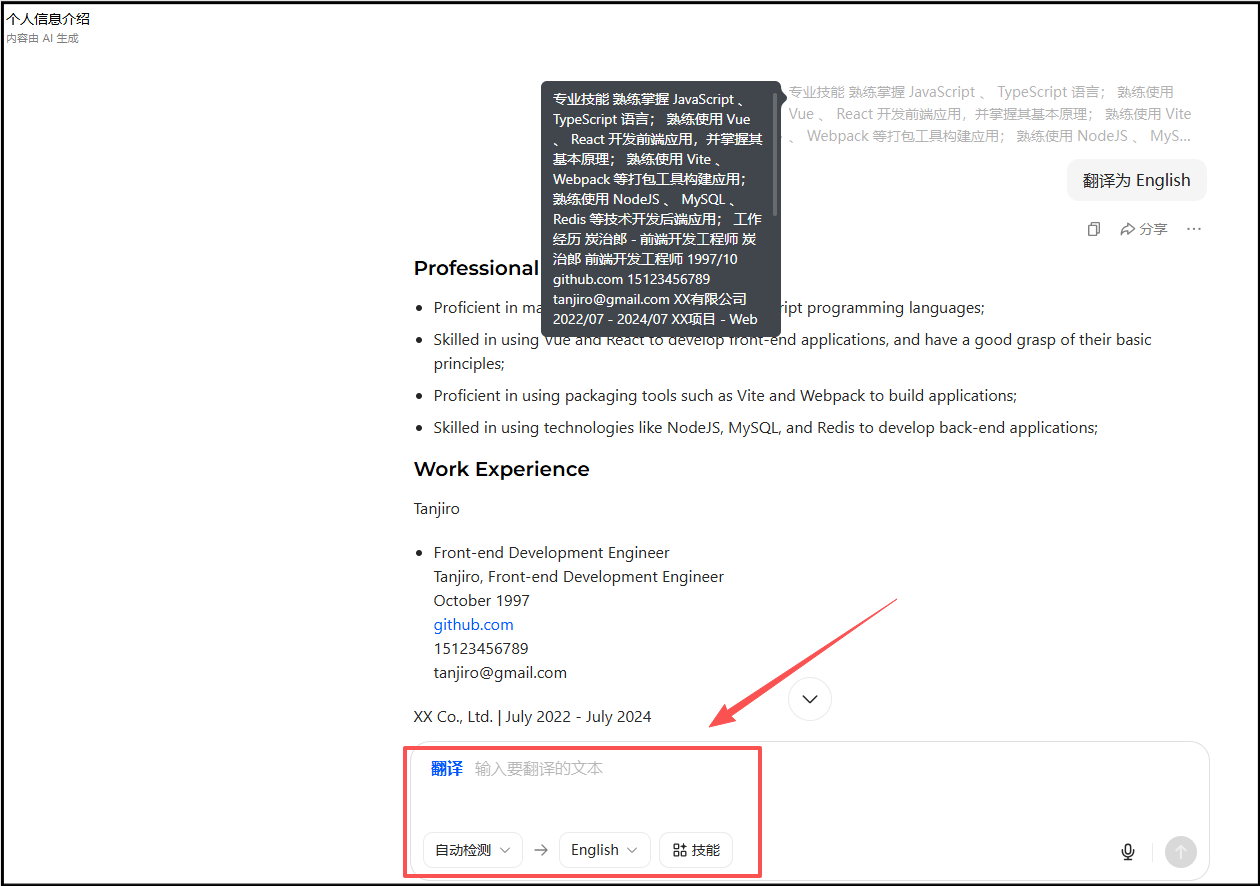Open the three-dot more options menu

(1193, 229)
